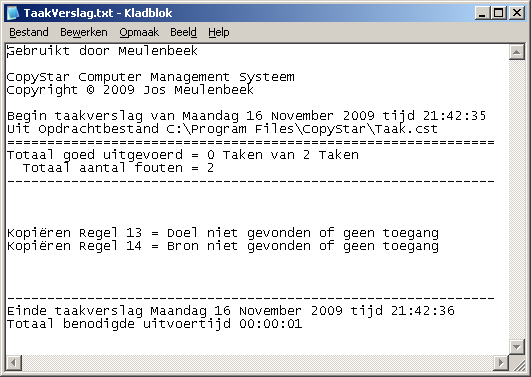Maximize the Kladblok window

(x=498, y=13)
